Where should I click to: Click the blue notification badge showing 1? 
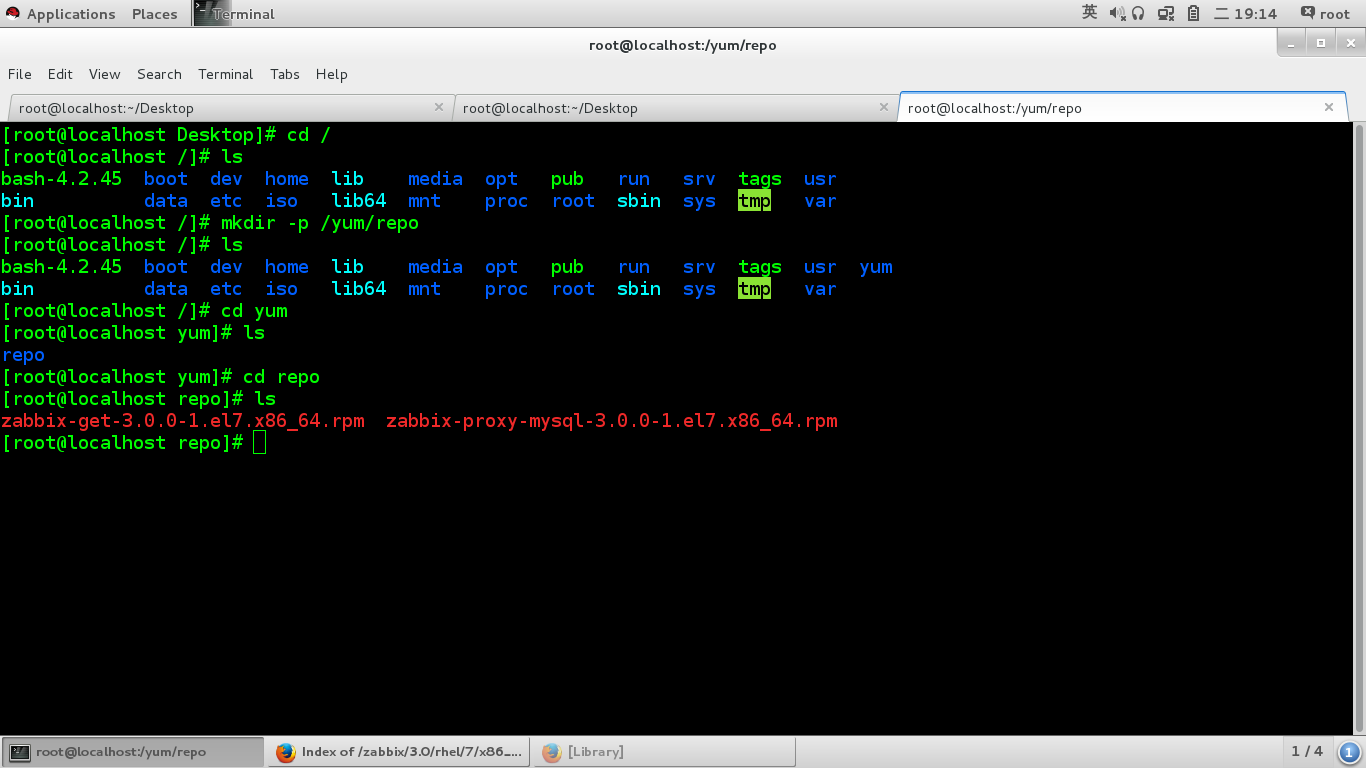1349,752
